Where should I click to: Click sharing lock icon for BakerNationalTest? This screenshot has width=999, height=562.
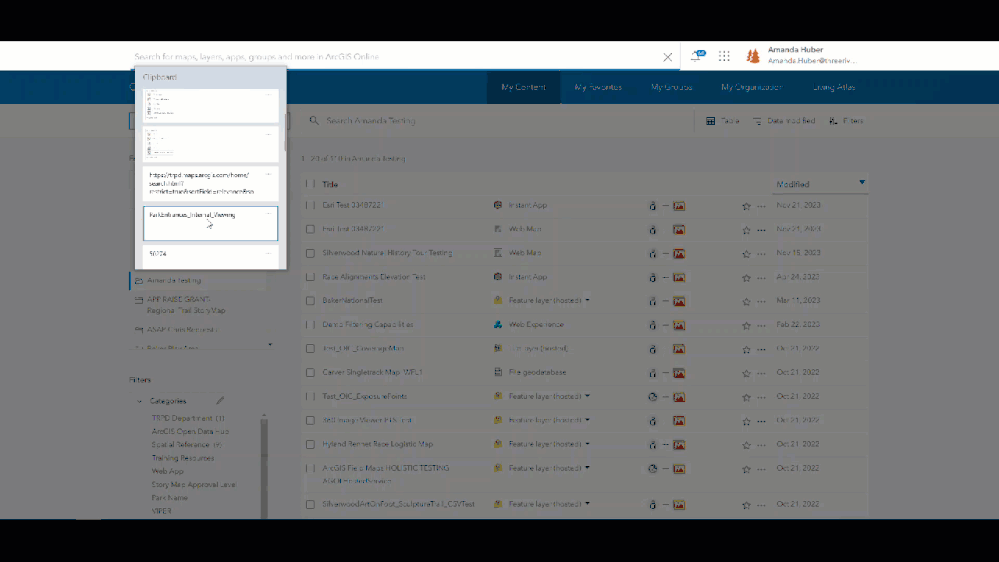coord(652,301)
